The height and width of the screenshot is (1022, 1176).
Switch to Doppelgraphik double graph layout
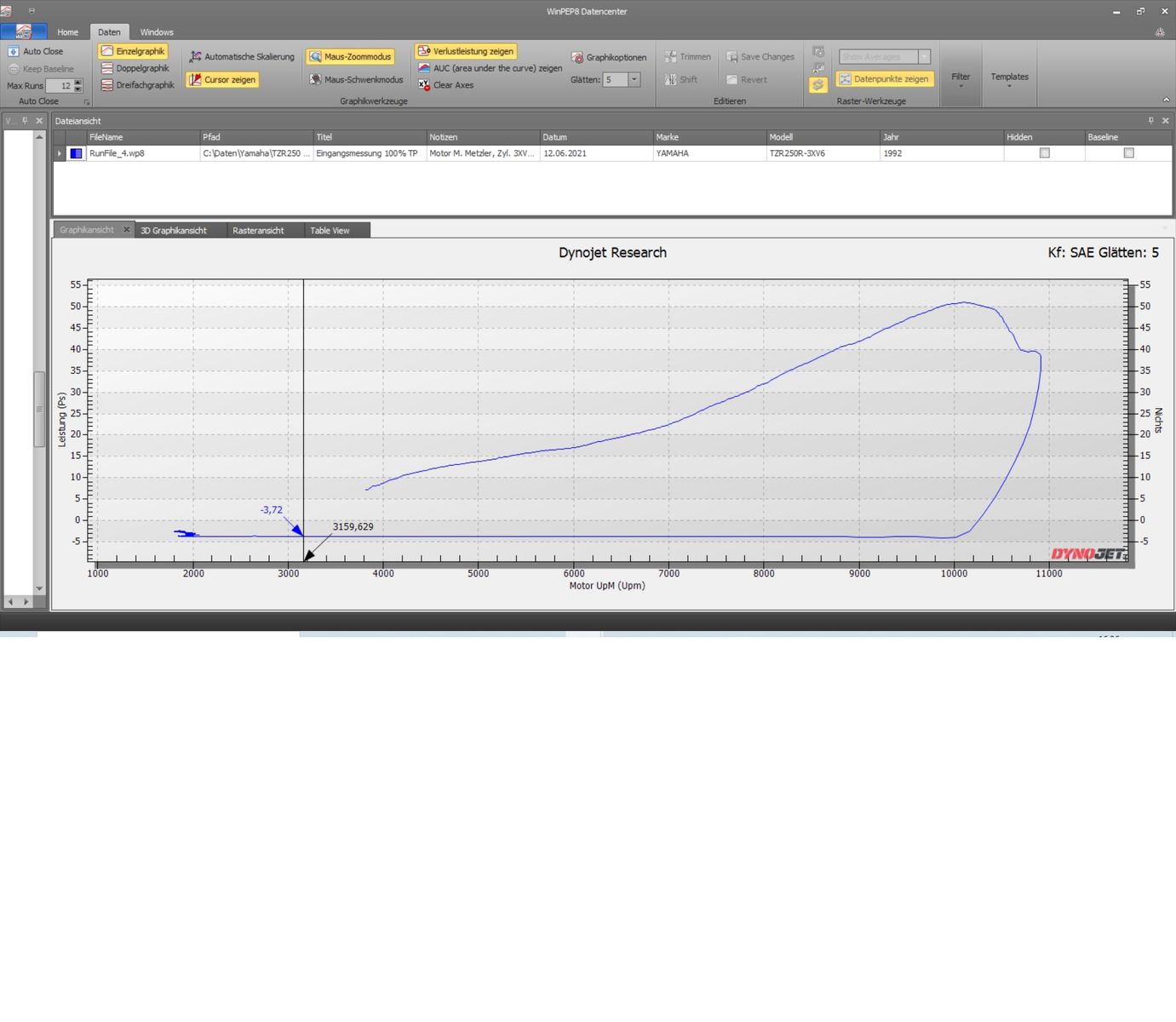click(135, 68)
